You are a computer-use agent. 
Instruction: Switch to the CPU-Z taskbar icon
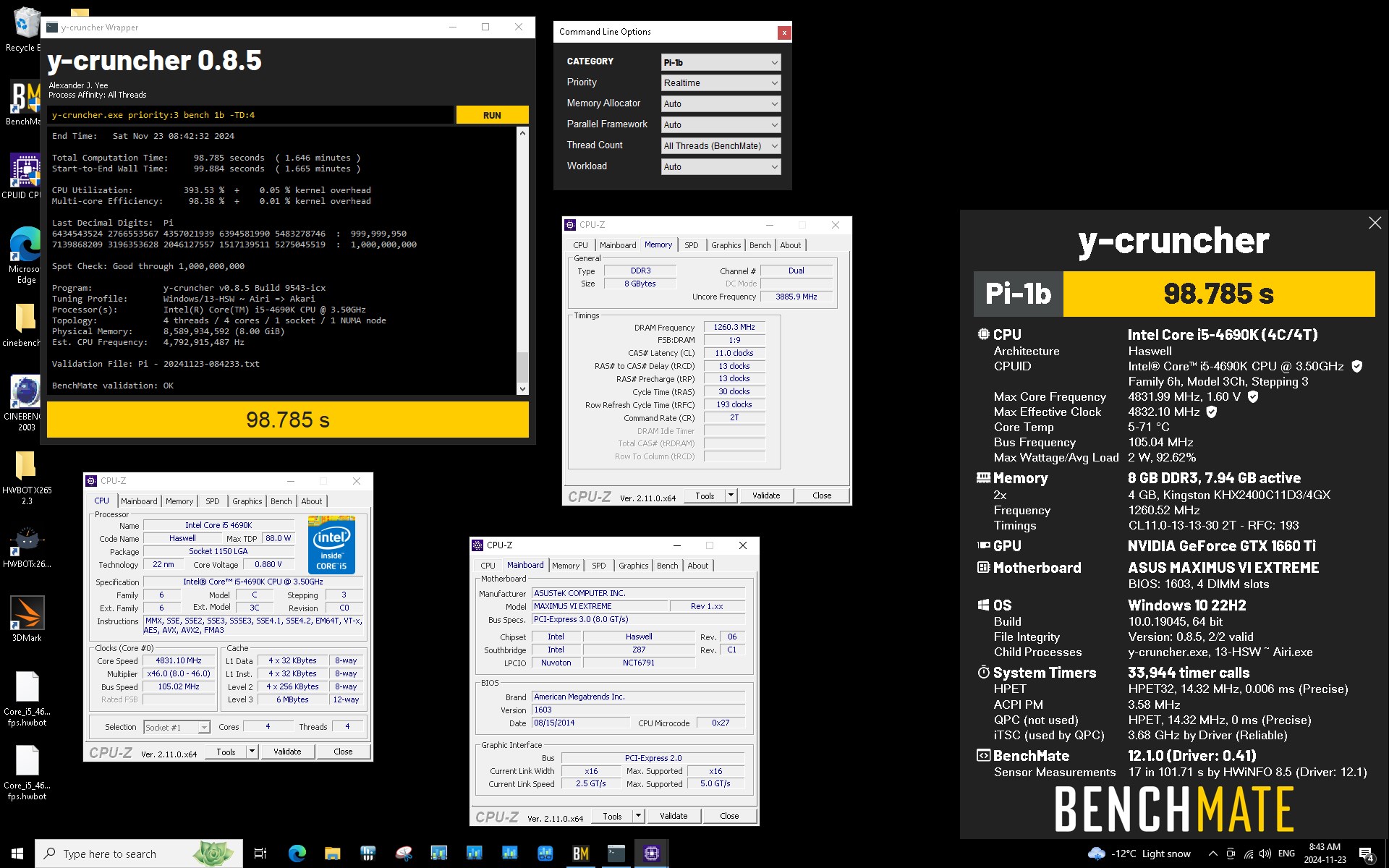pos(651,854)
